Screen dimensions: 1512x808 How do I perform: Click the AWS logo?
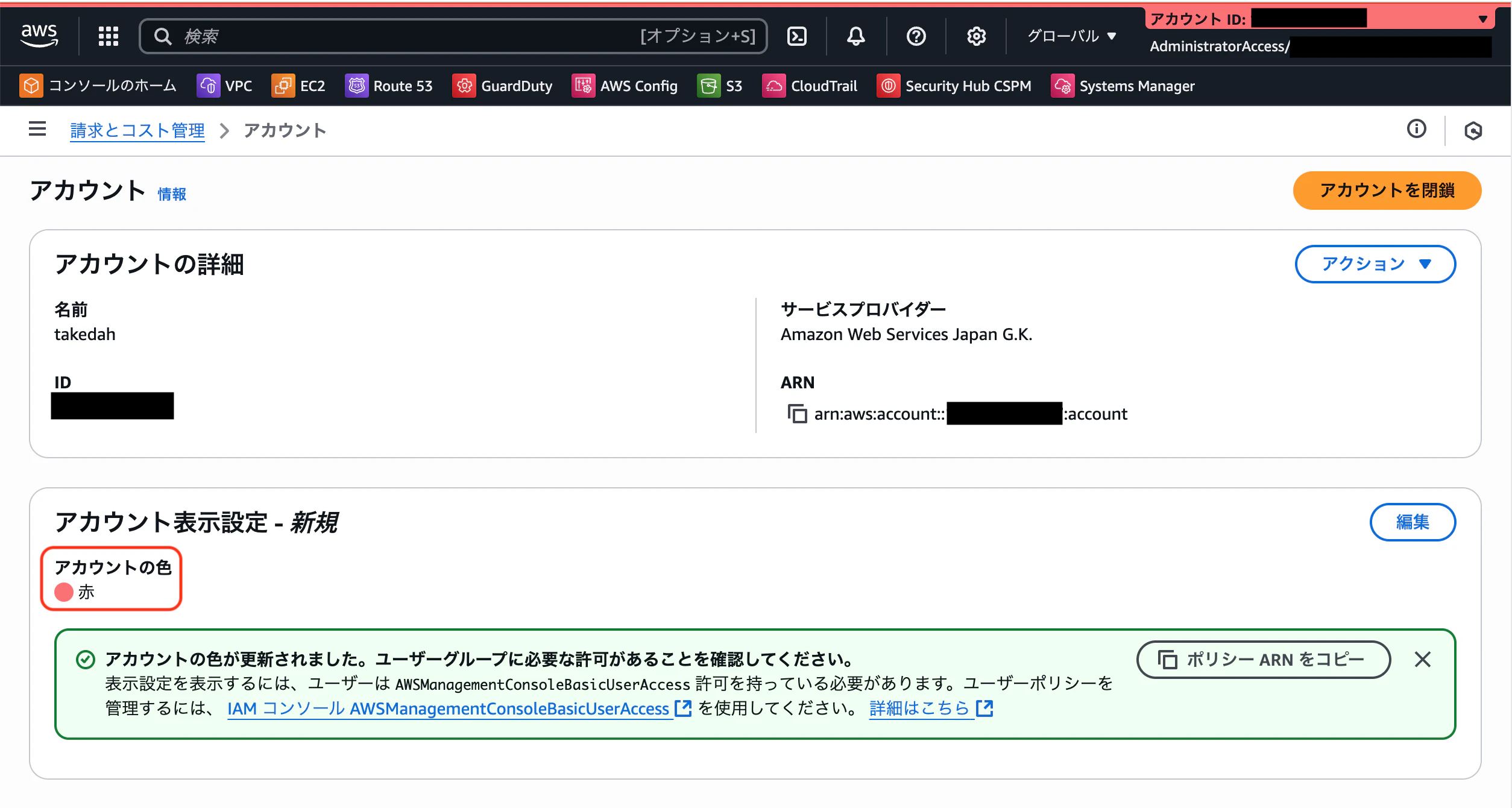(39, 36)
